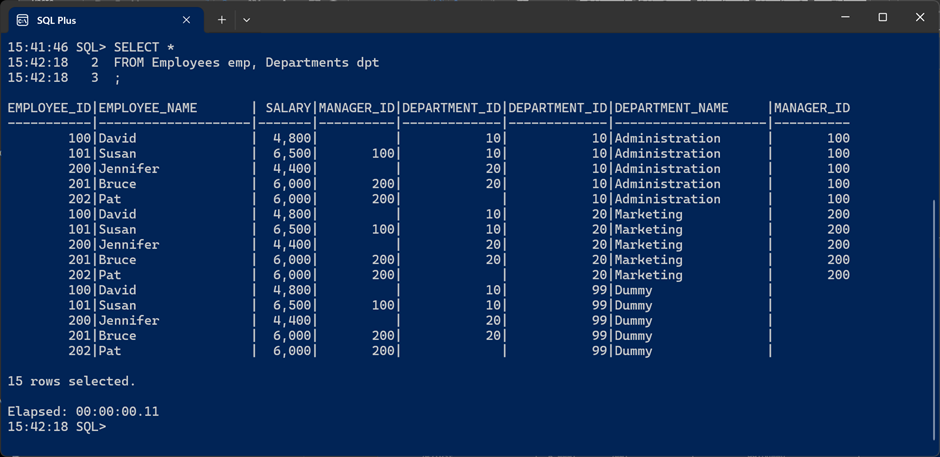The image size is (940, 457).
Task: Click the SQL Plus tab icon
Action: (x=22, y=20)
